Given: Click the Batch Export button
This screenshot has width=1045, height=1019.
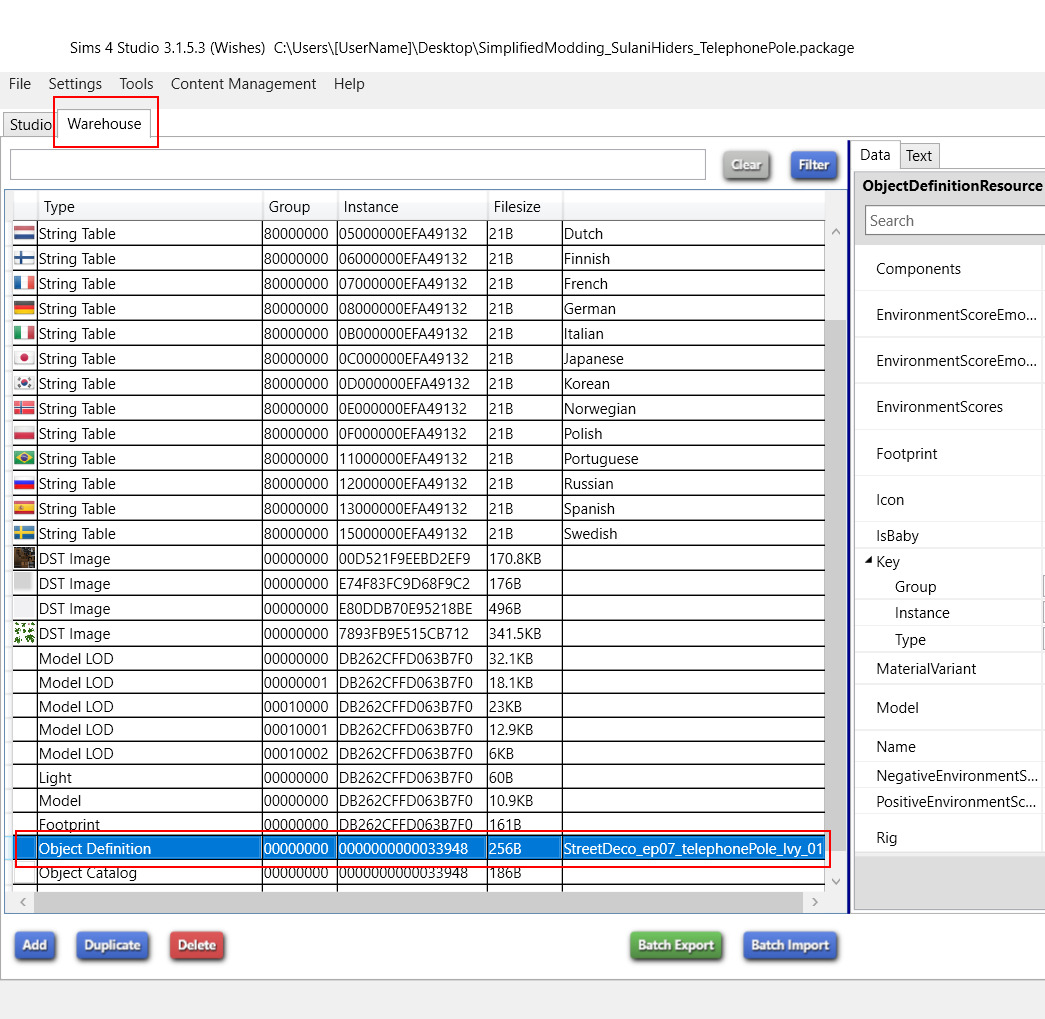Looking at the screenshot, I should pyautogui.click(x=676, y=945).
